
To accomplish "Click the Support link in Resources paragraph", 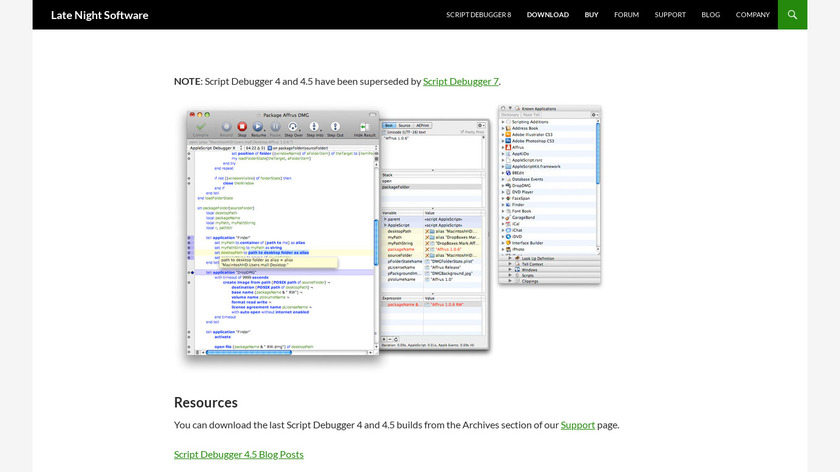I will tap(577, 424).
